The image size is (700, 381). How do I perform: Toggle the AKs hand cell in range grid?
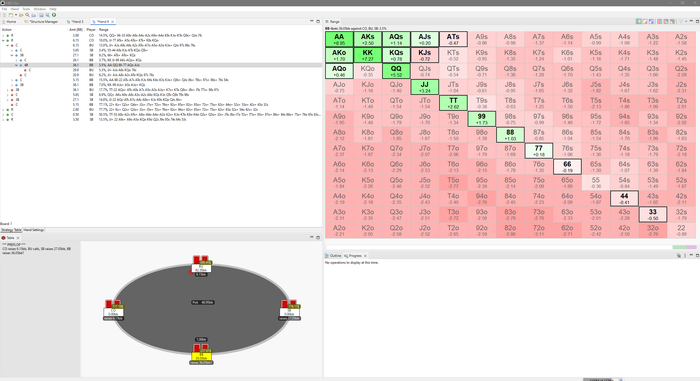[x=367, y=39]
